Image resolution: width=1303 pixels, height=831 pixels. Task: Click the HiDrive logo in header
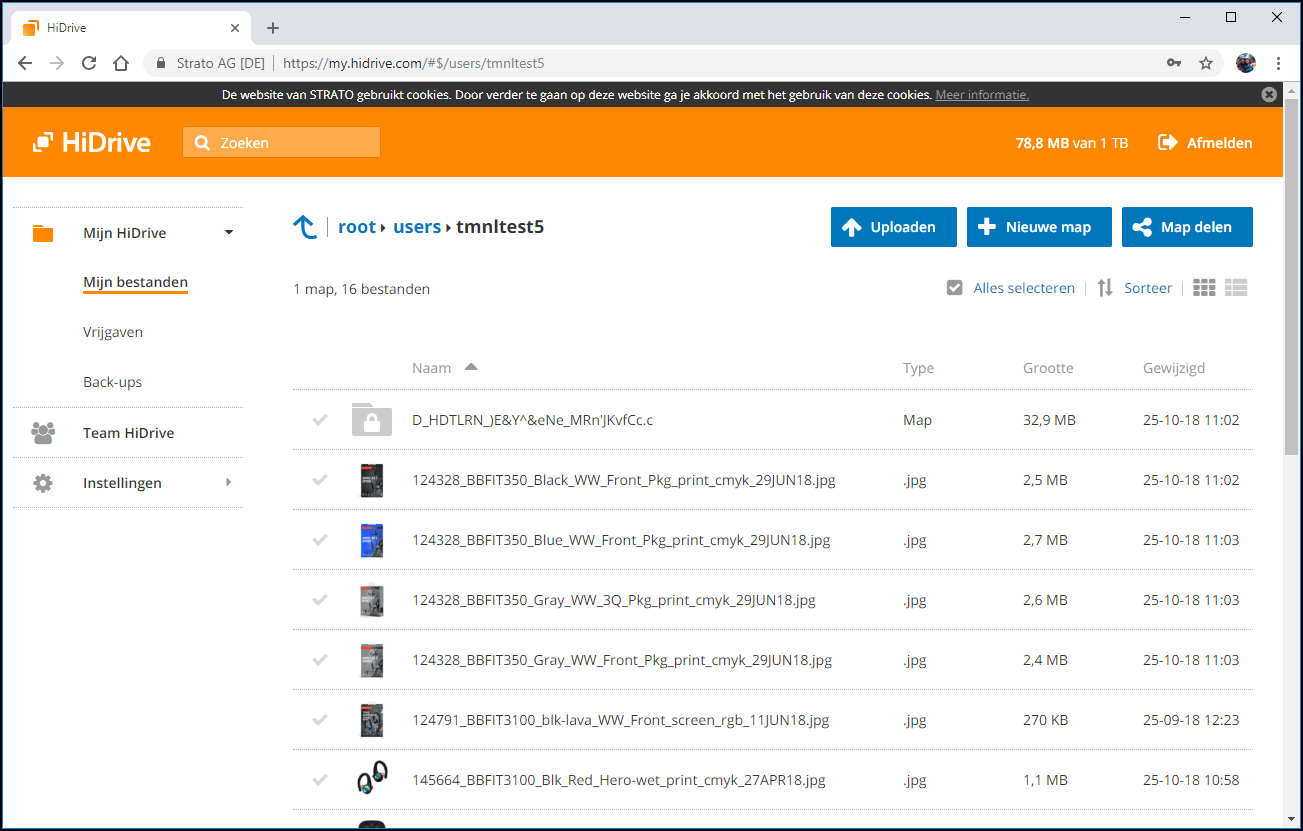[91, 143]
